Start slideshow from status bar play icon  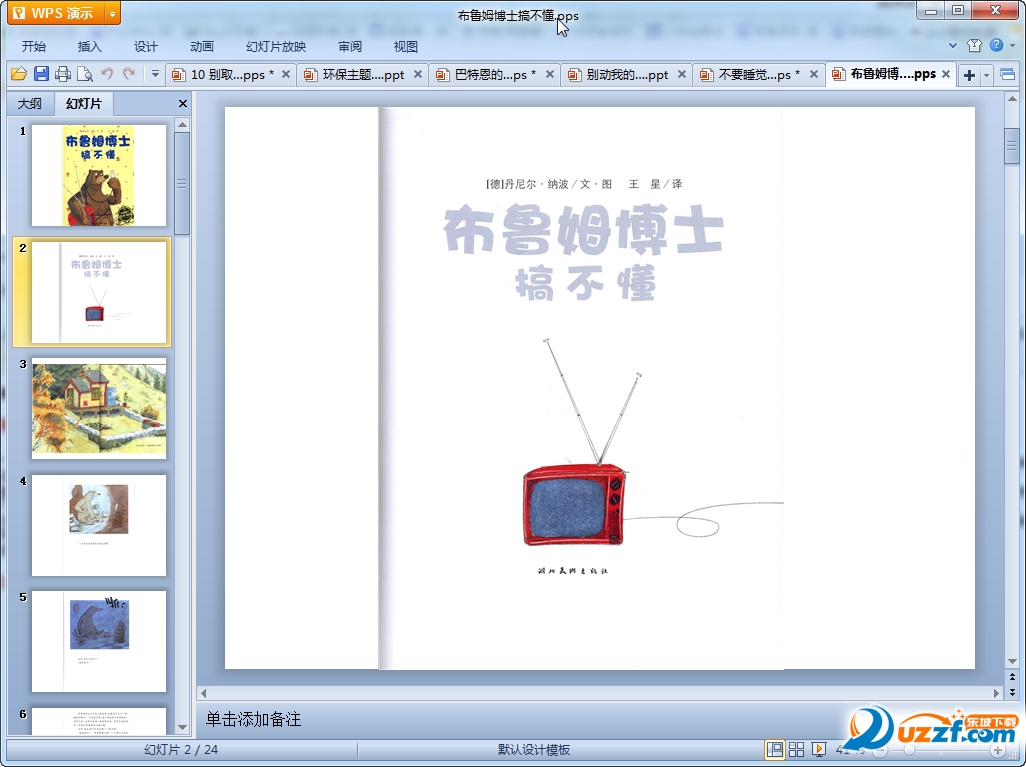point(818,749)
